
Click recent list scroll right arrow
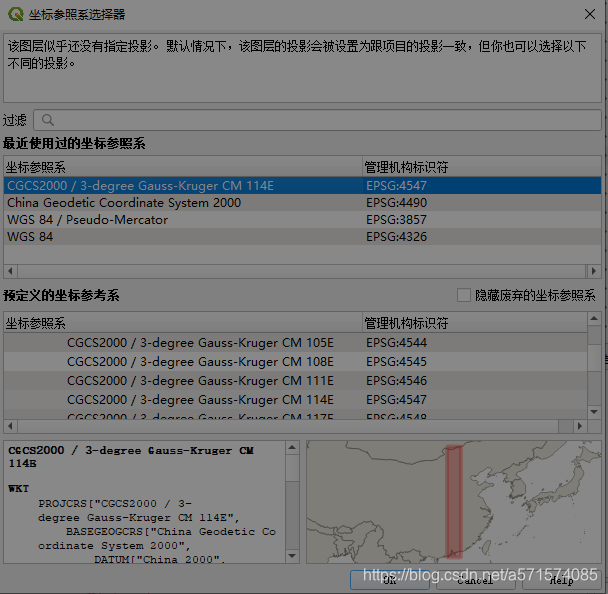coord(594,271)
